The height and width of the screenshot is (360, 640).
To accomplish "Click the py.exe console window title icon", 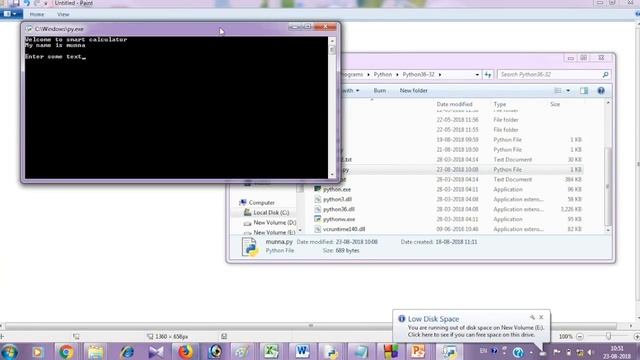I will (x=29, y=29).
